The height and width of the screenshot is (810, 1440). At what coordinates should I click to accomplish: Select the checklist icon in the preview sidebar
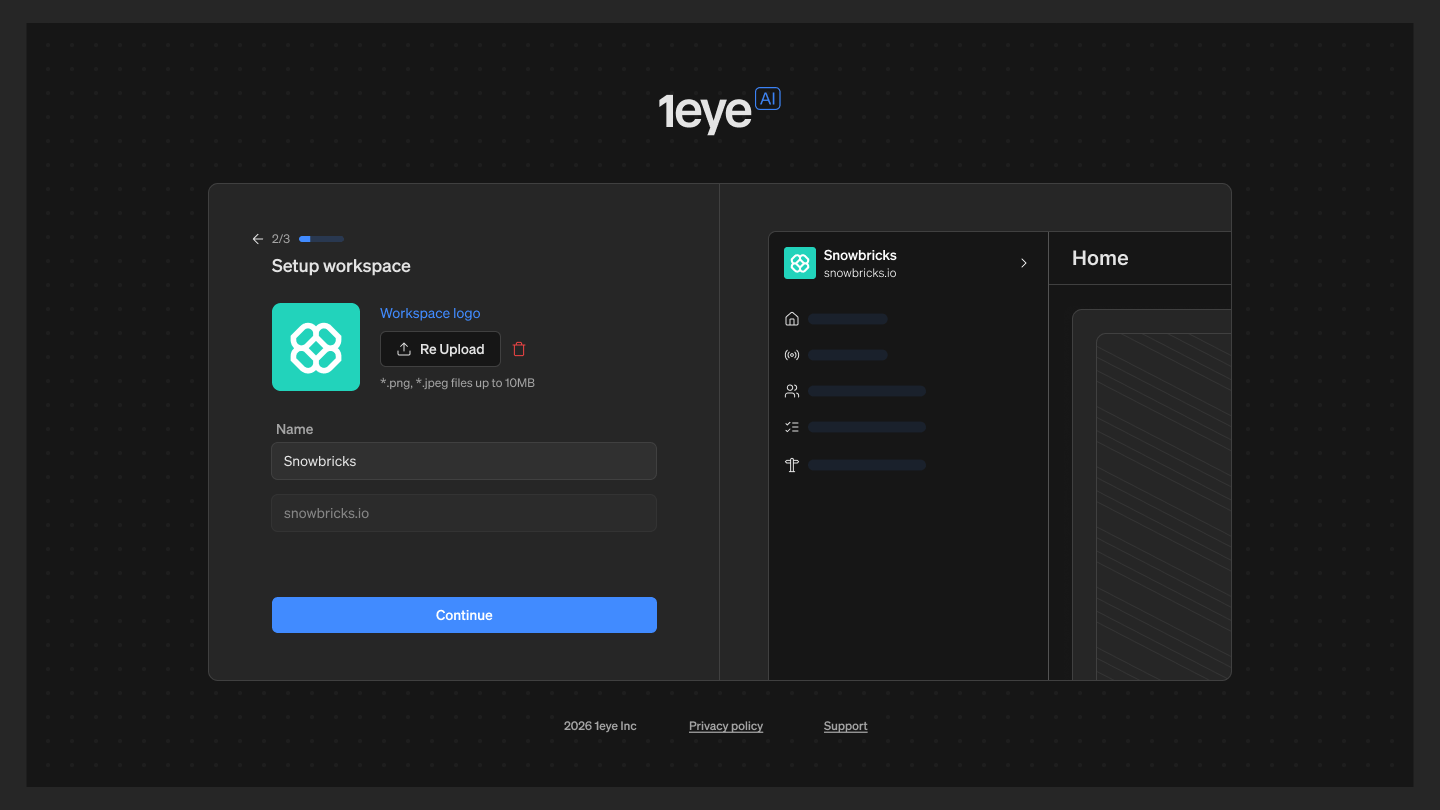coord(792,427)
